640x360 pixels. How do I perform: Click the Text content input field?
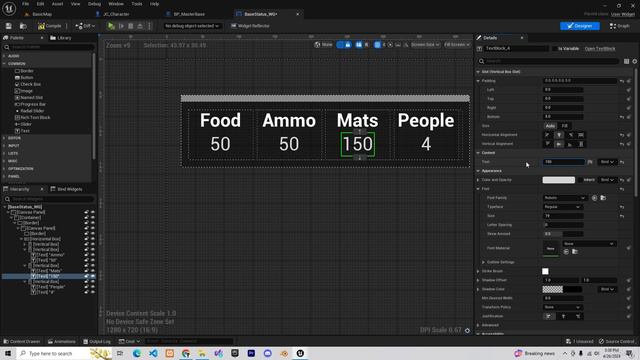(564, 162)
